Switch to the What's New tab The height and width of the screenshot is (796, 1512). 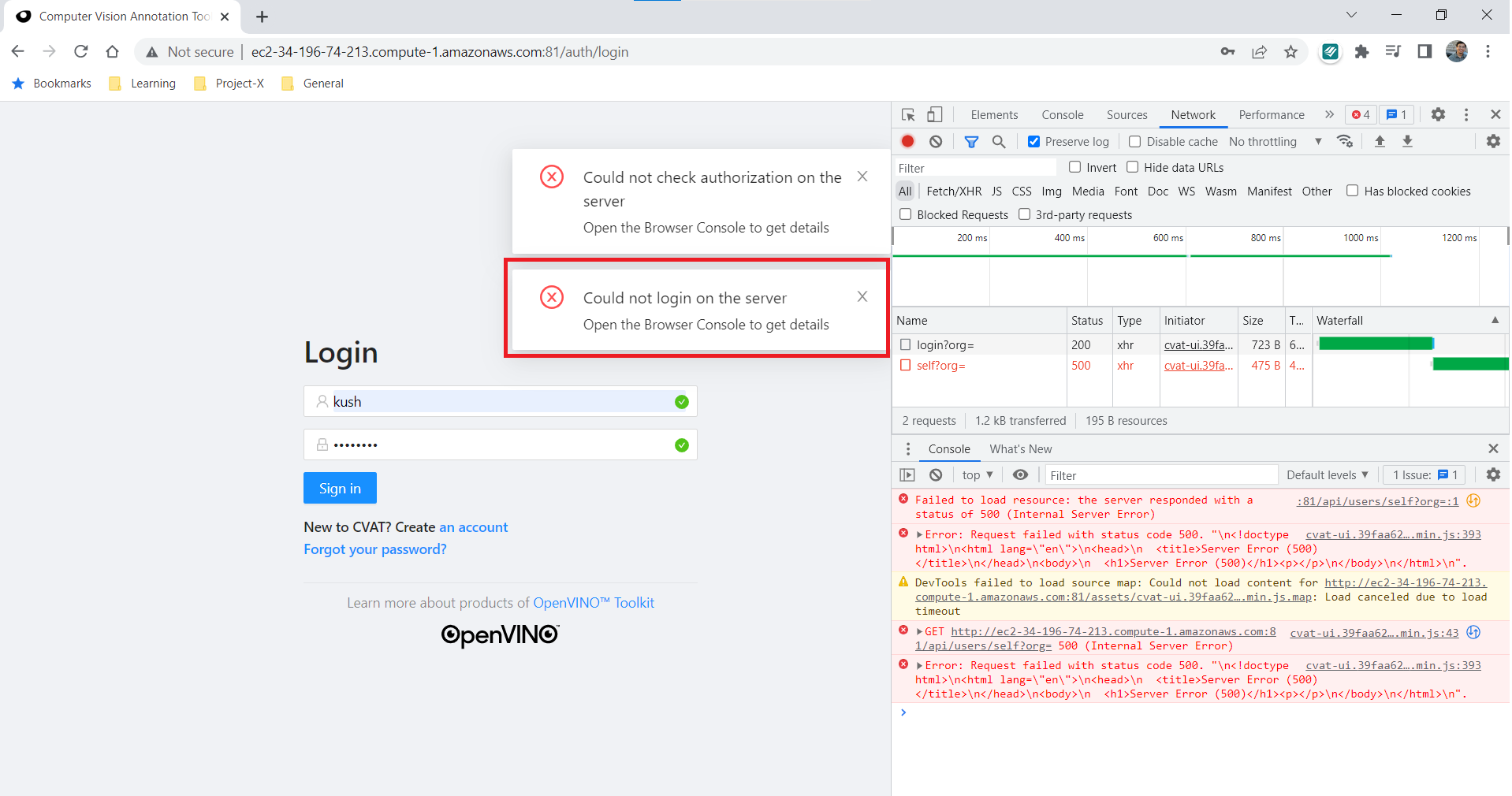(1020, 448)
